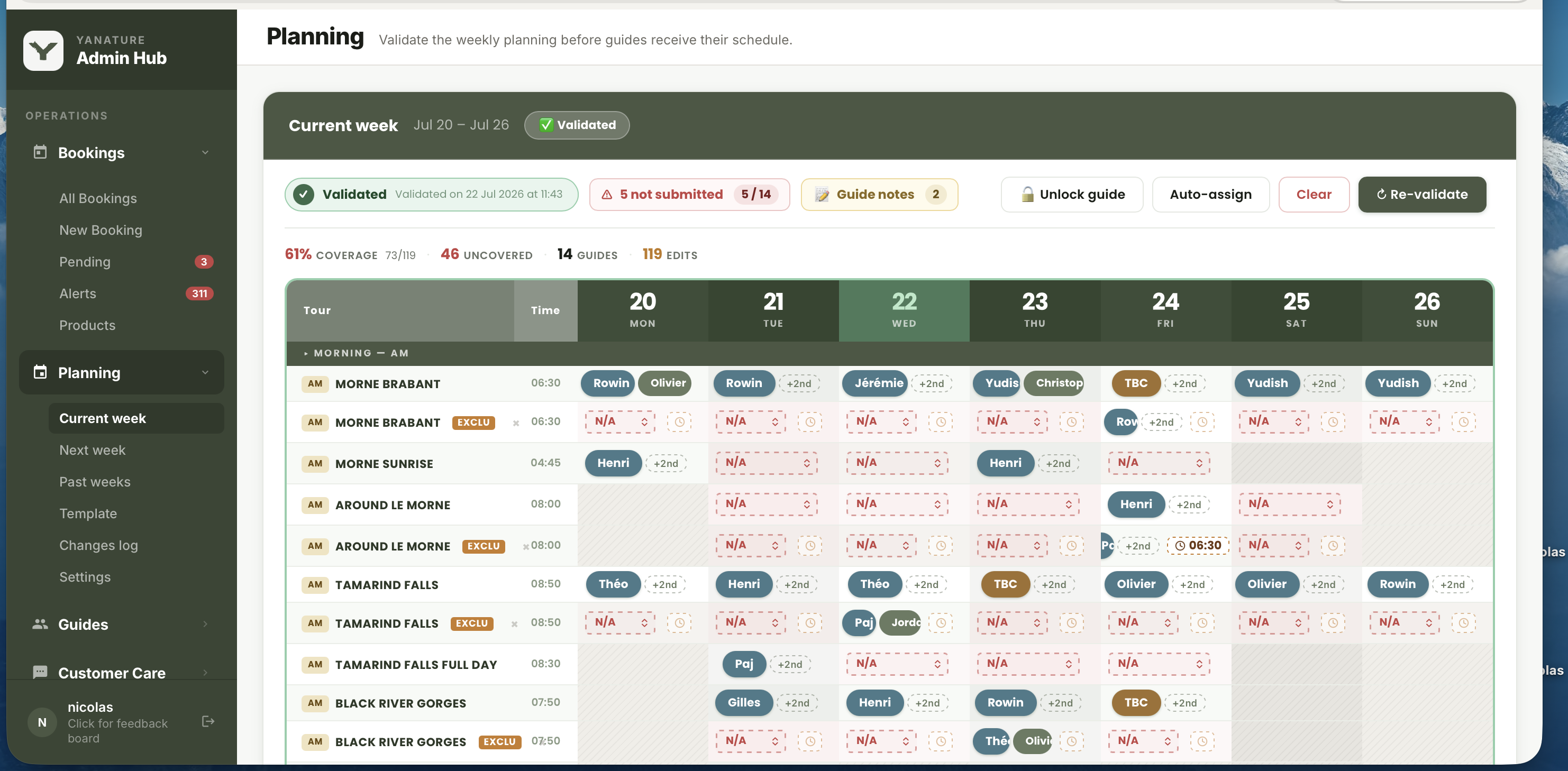Viewport: 1568px width, 771px height.
Task: Expand the Customer Care section chevron
Action: point(205,673)
